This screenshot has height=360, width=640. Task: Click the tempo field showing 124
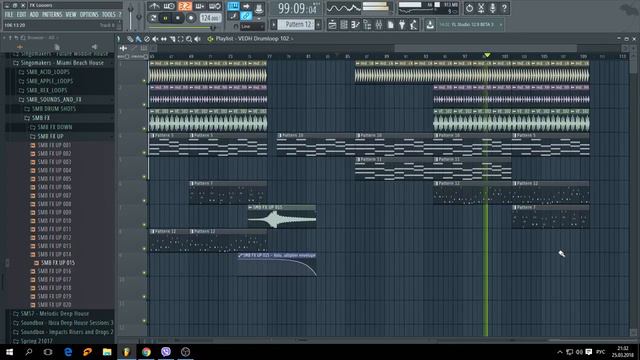point(210,18)
